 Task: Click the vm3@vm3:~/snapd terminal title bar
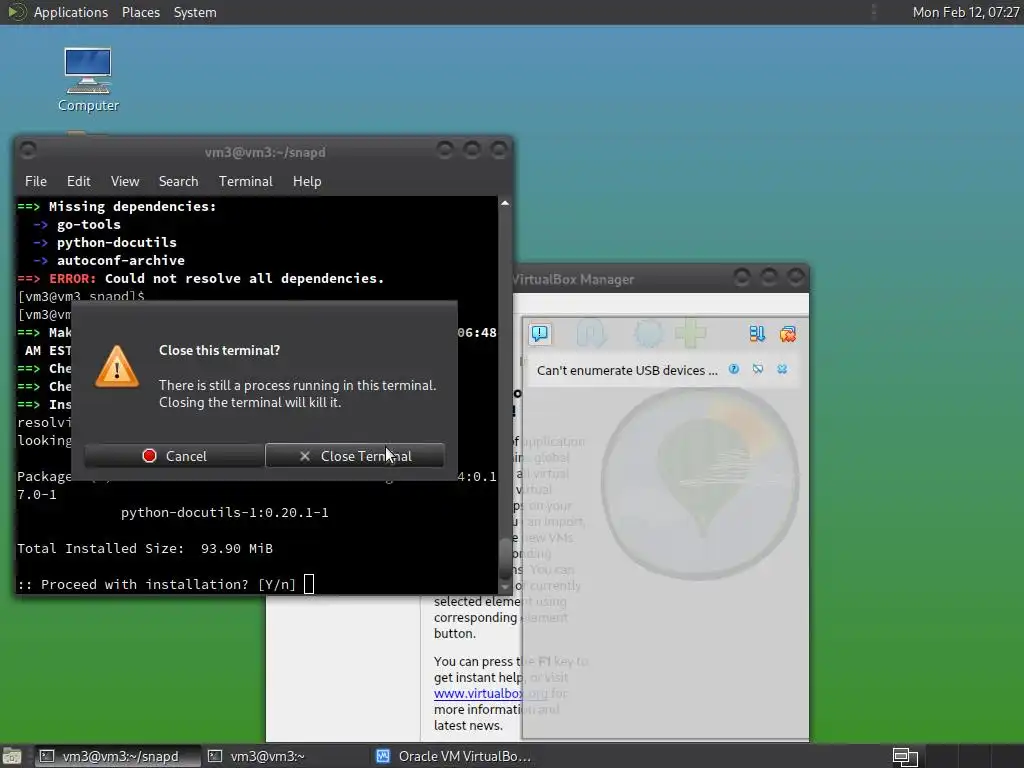click(x=264, y=152)
